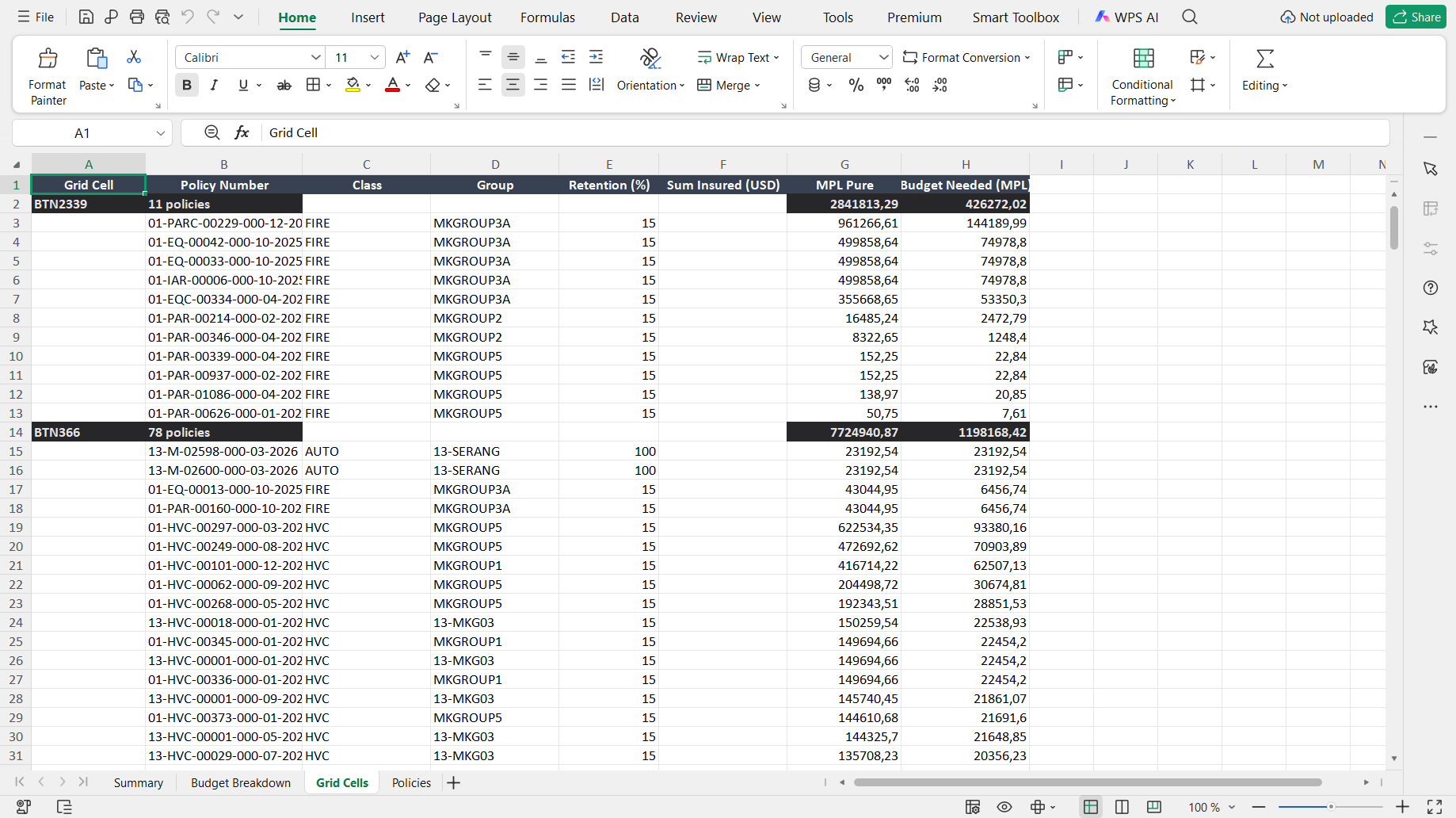The width and height of the screenshot is (1456, 818).
Task: Click the Select All corner button
Action: point(16,164)
